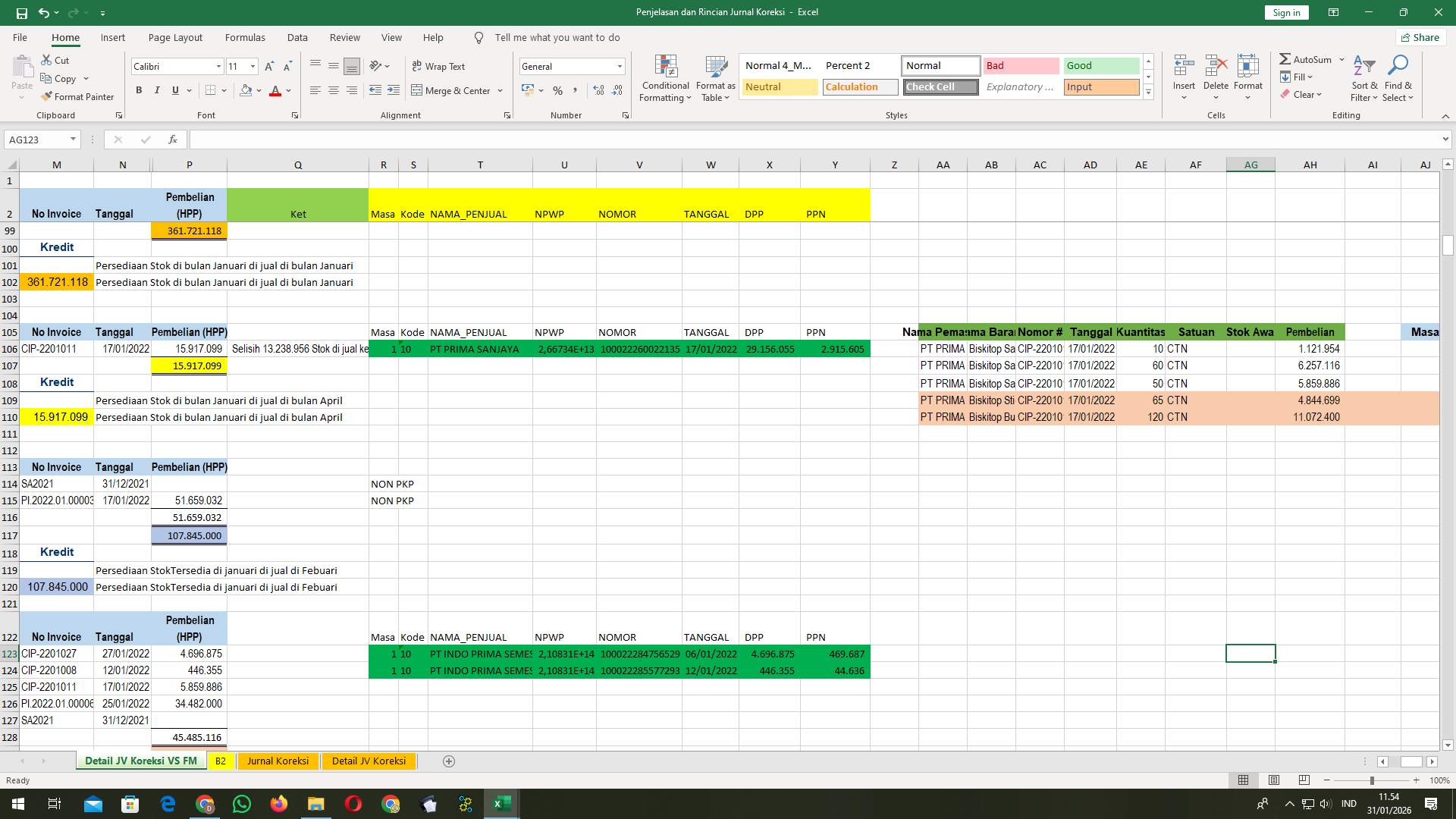Apply the Bad cell style
This screenshot has height=819, width=1456.
pyautogui.click(x=1021, y=66)
